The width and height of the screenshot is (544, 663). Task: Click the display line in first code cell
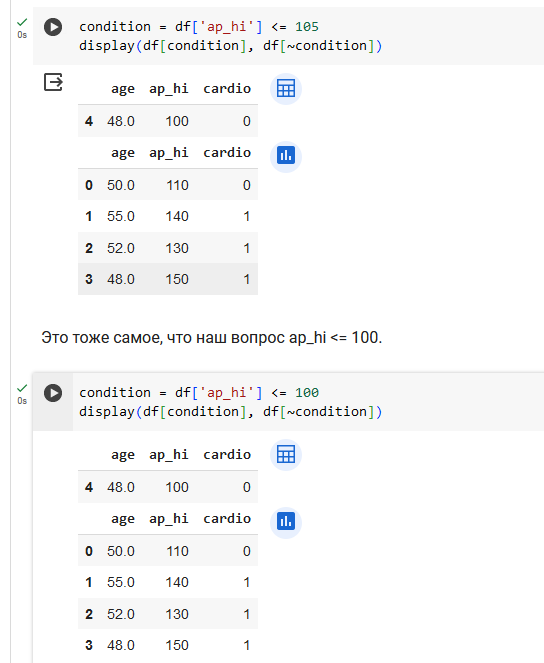tap(230, 46)
